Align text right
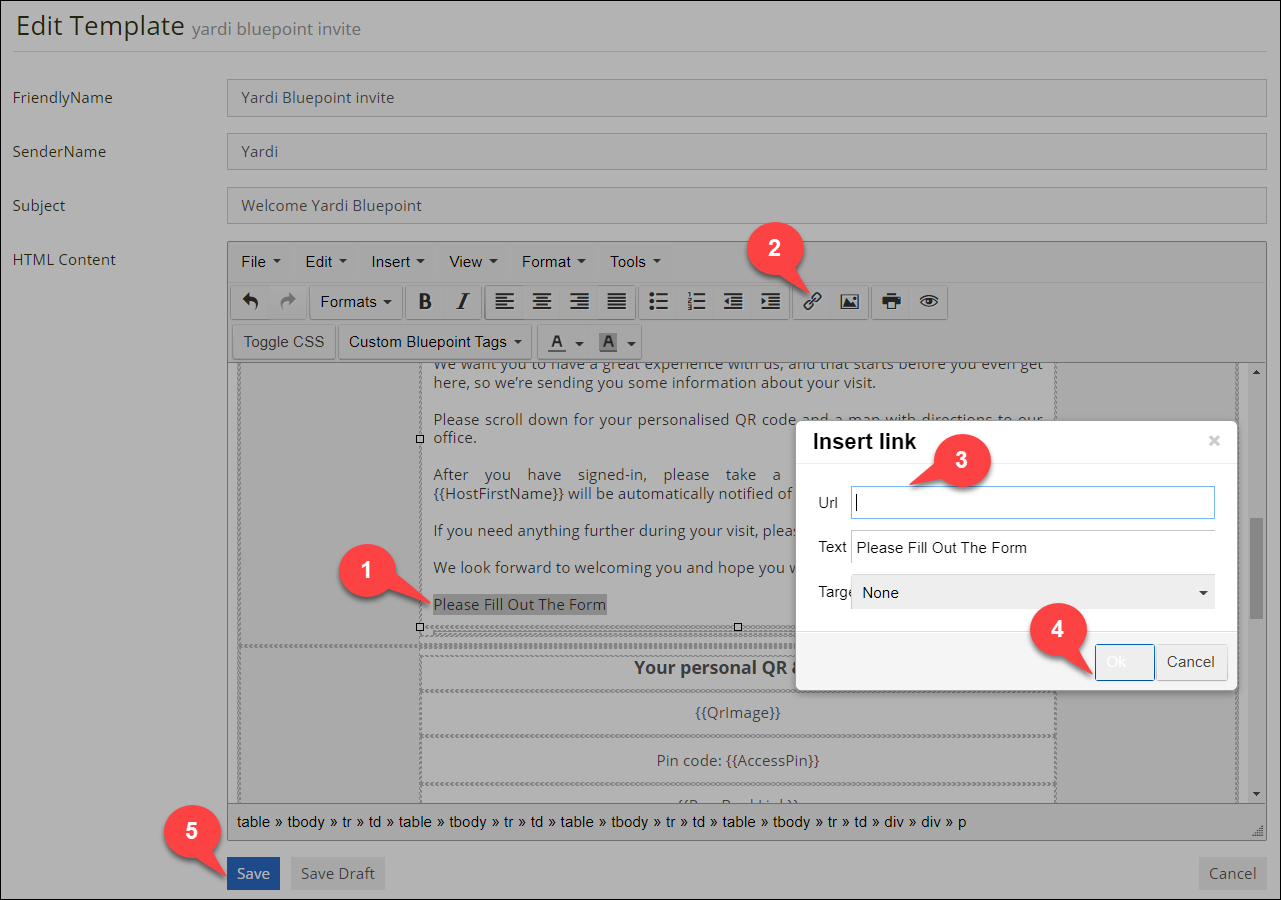1281x900 pixels. point(579,301)
